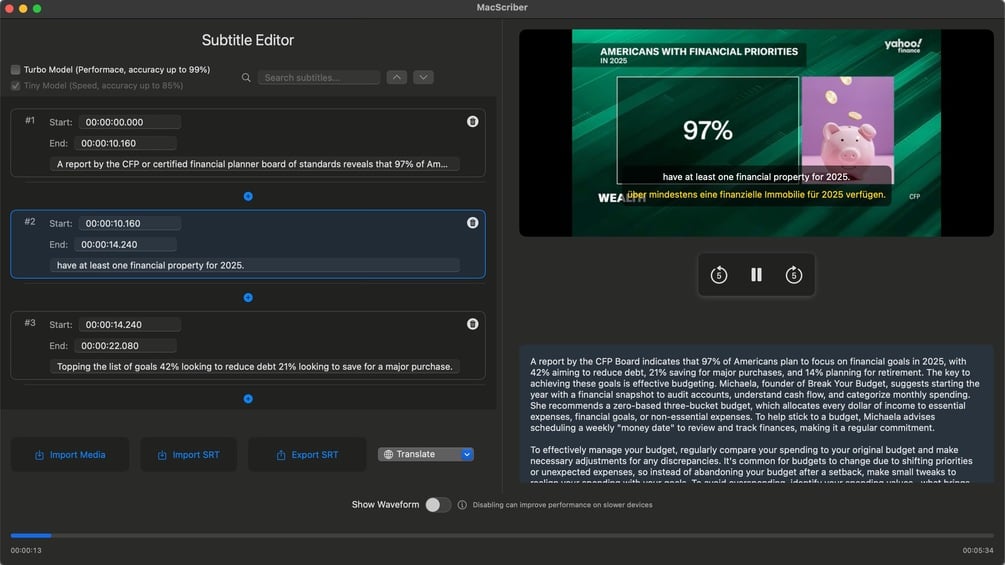Go to next search result arrow
Screen dimensions: 1005x565
(x=423, y=78)
